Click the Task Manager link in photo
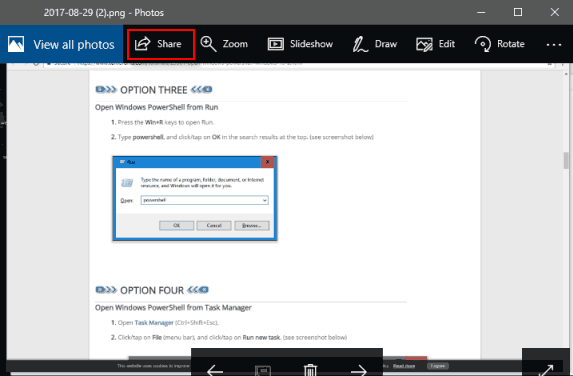 click(154, 323)
